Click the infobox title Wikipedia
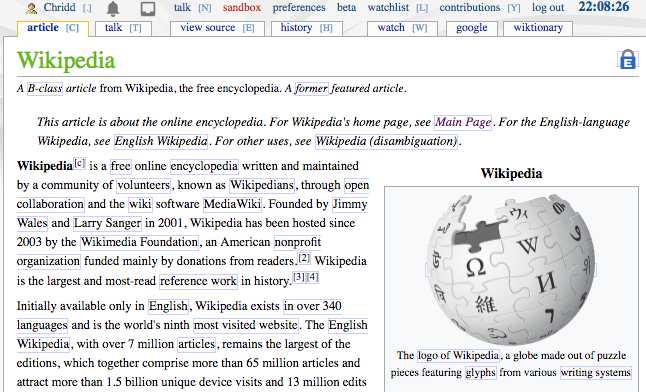Screen dimensions: 646x392 (511, 173)
